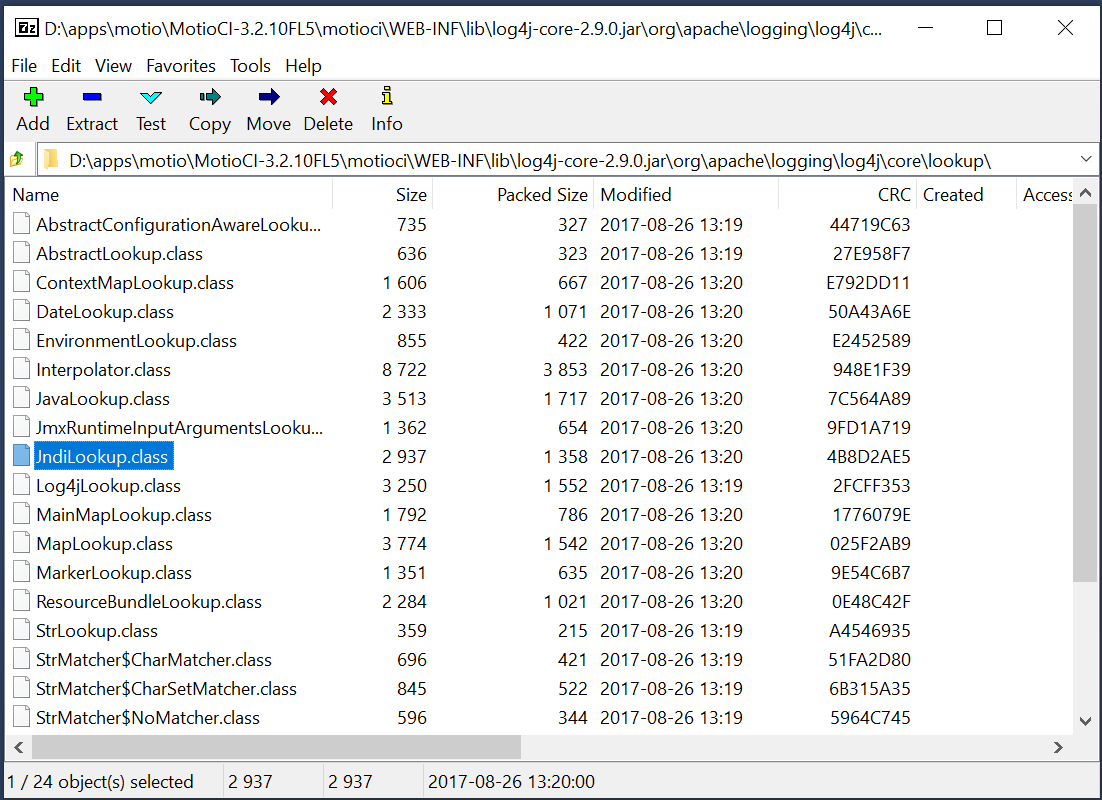Screen dimensions: 1102x800
Task: Click CRC value 44719C63
Action: pos(870,224)
